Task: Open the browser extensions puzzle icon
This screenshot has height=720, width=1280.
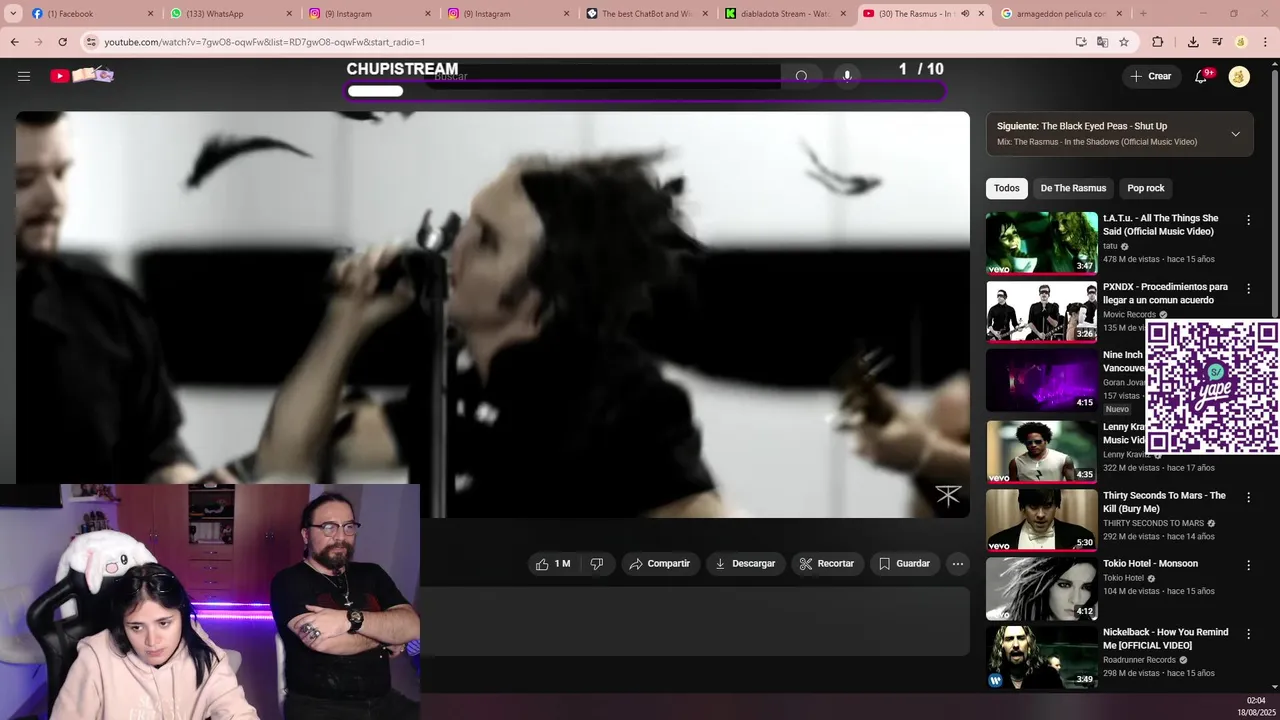Action: 1158,42
